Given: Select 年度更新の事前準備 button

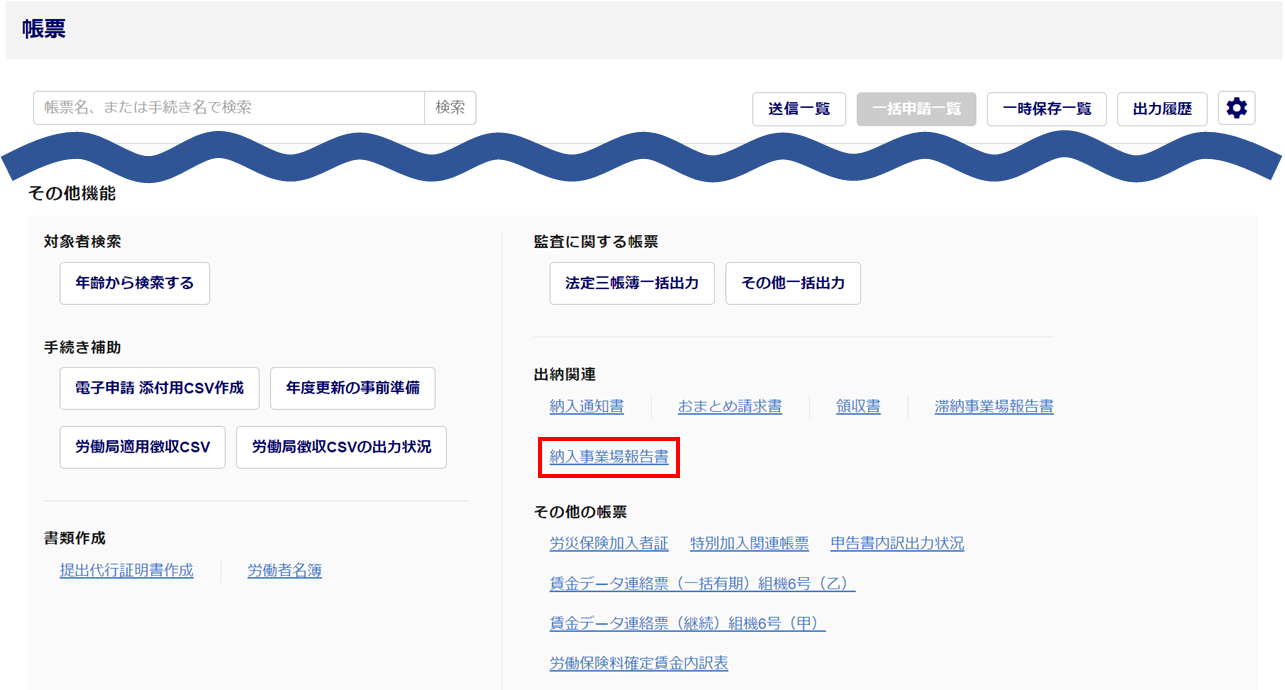Looking at the screenshot, I should click(x=352, y=388).
